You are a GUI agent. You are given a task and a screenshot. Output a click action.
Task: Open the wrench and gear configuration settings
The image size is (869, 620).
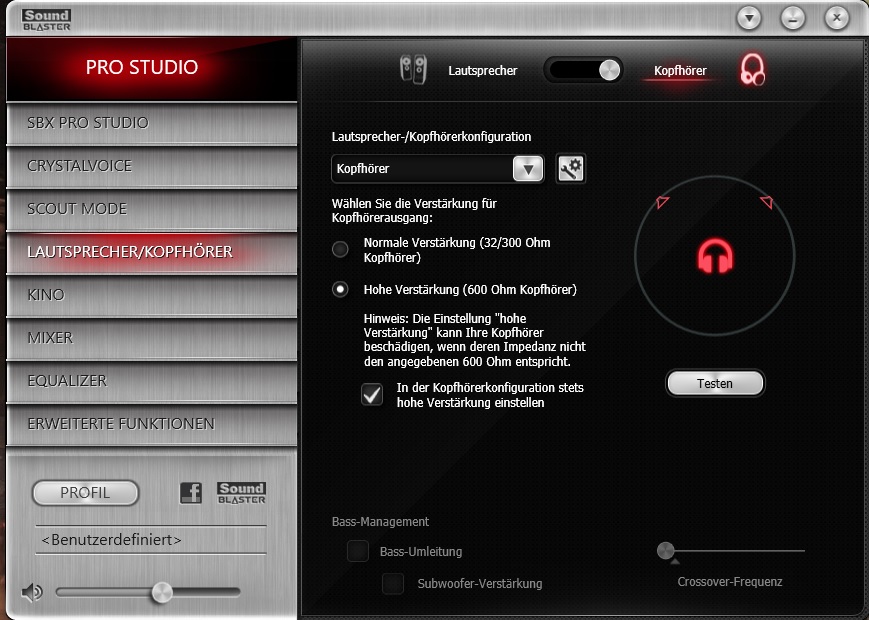(x=570, y=168)
